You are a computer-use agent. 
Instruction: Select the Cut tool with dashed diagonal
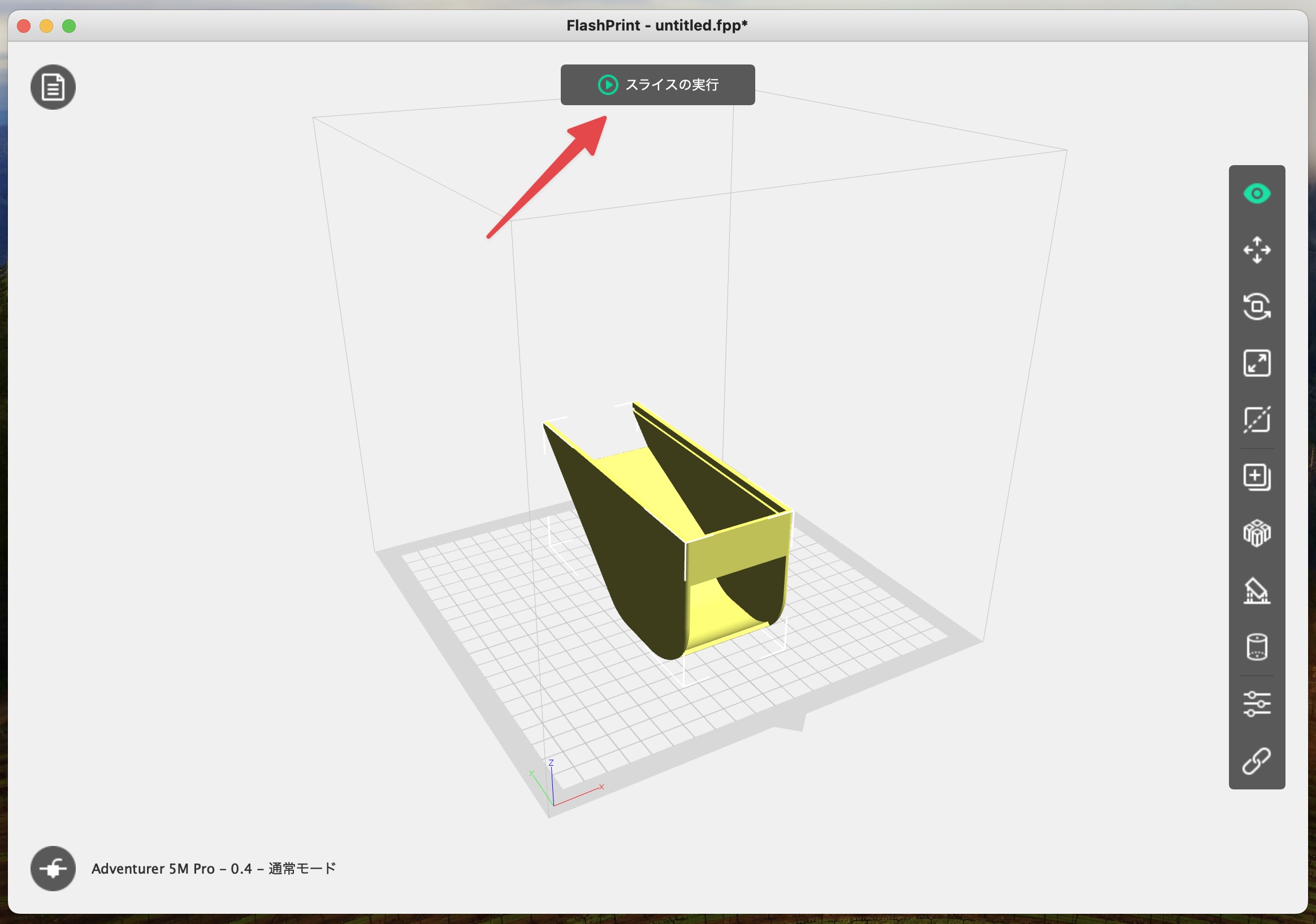[1257, 420]
